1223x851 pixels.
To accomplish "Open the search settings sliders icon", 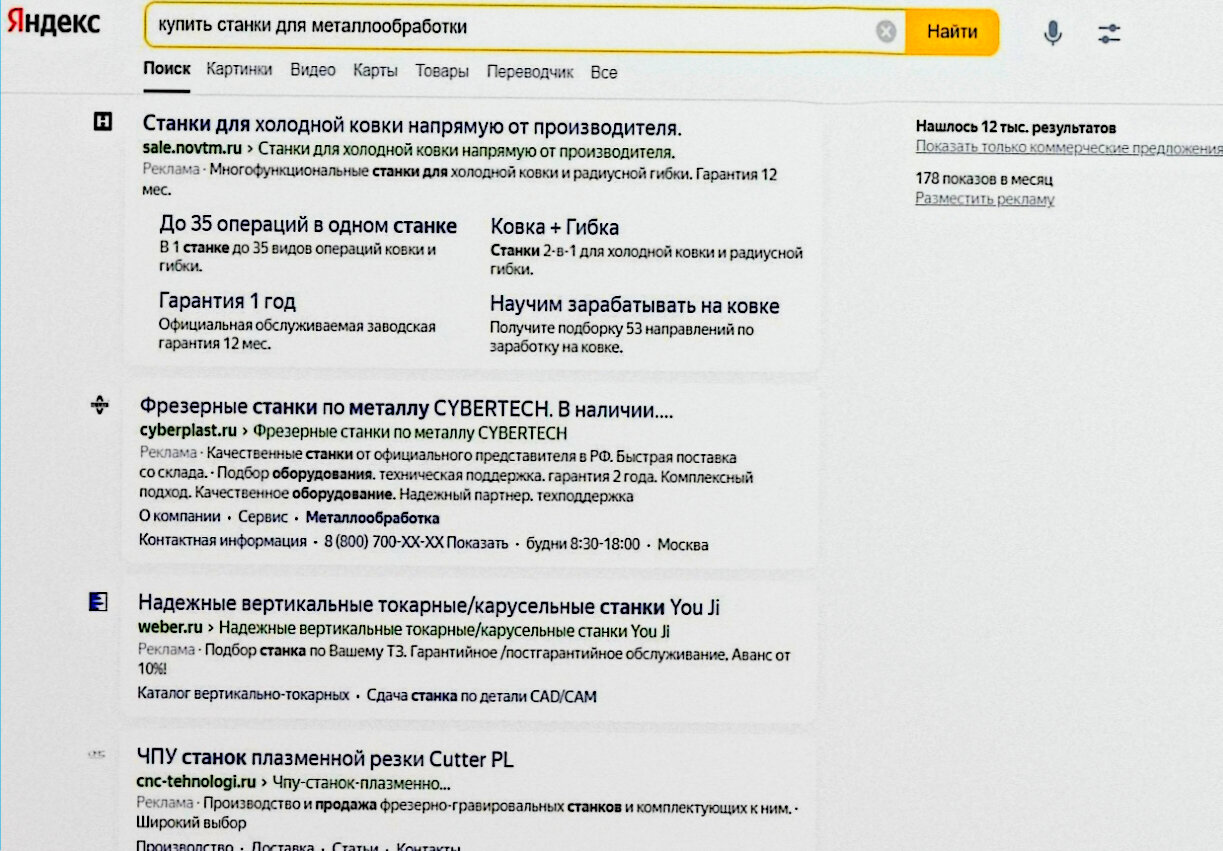I will 1108,31.
